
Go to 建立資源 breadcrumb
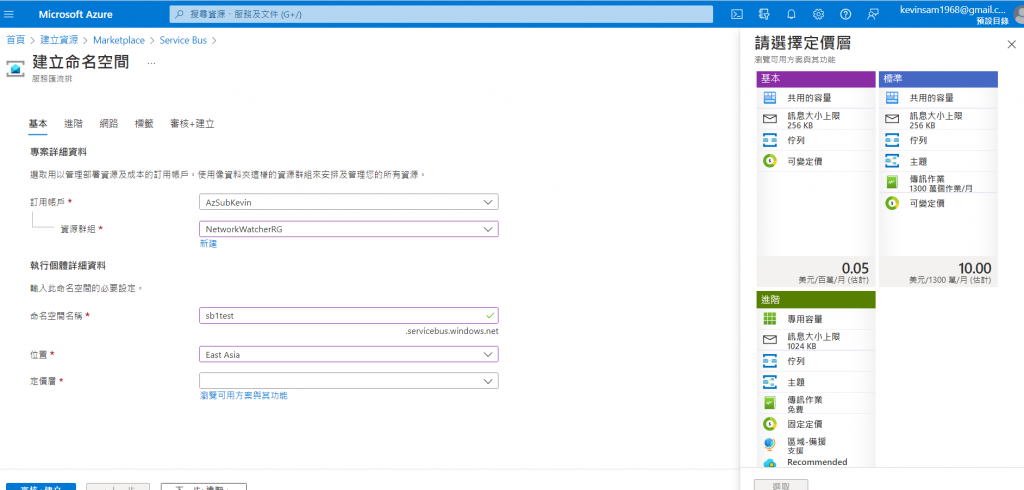tap(59, 40)
